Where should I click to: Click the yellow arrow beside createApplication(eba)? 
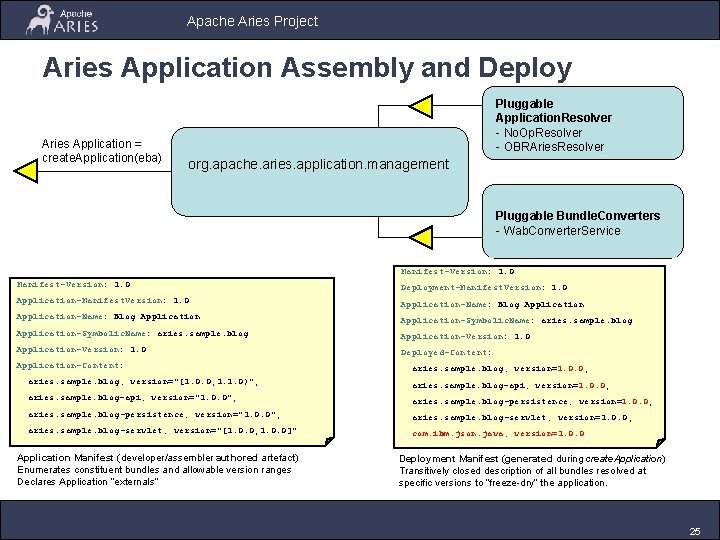(26, 171)
